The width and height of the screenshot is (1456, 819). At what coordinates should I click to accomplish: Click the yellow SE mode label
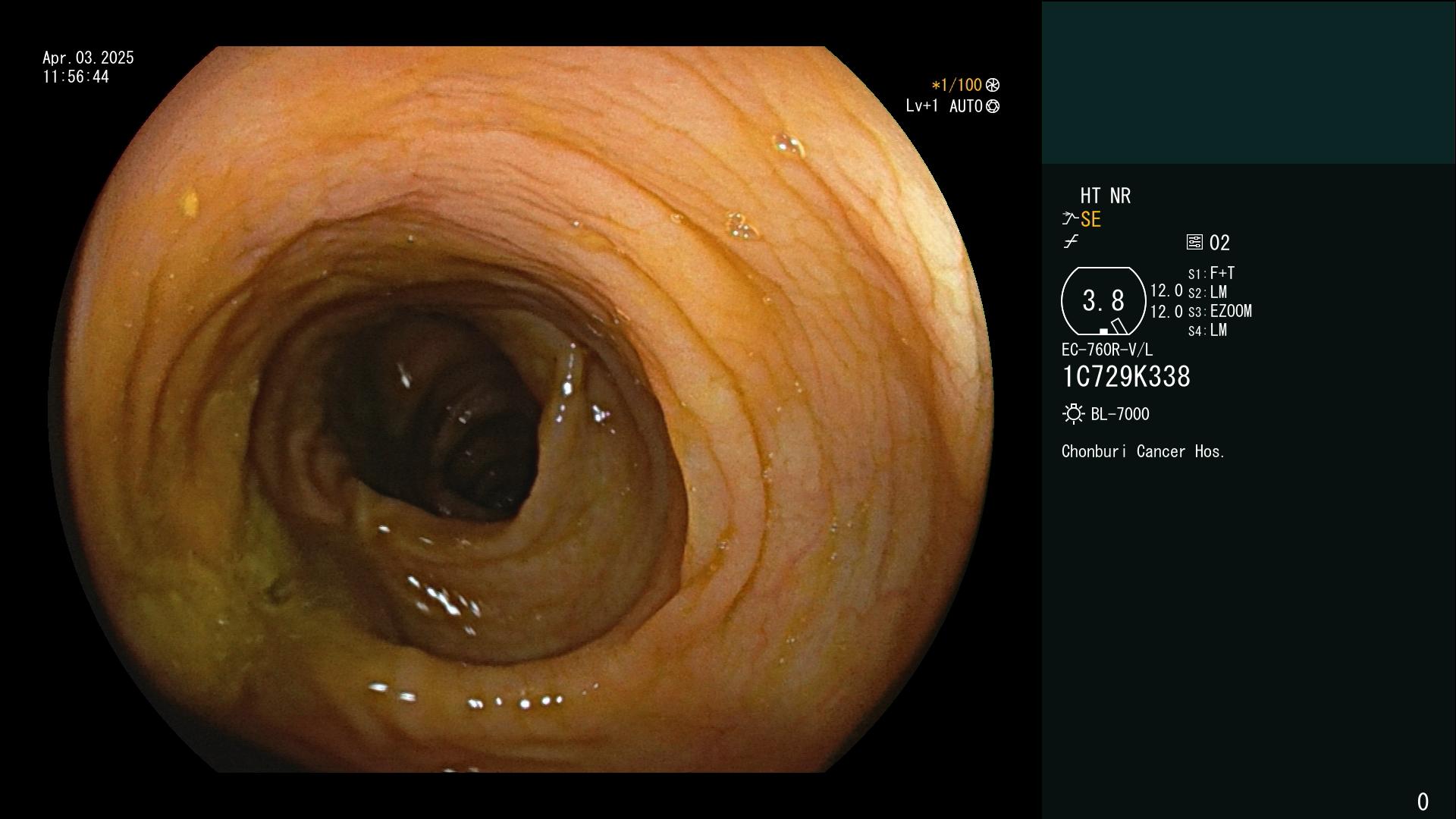pos(1090,219)
